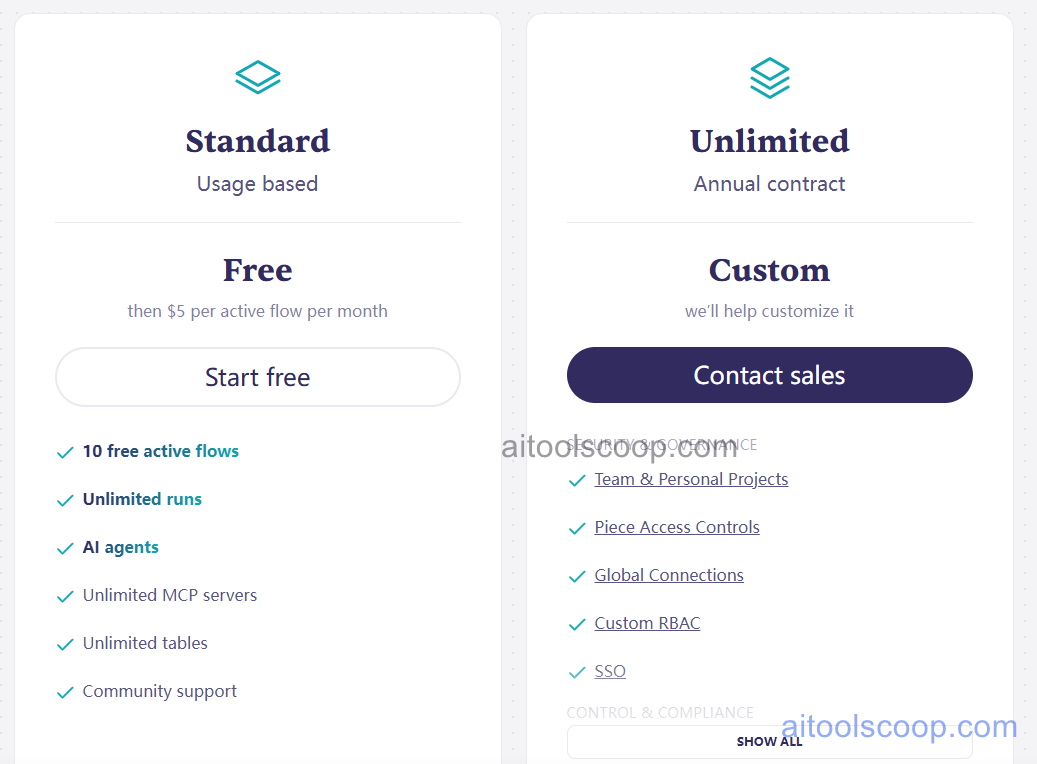Viewport: 1037px width, 764px height.
Task: Open the Team & Personal Projects link
Action: pos(691,480)
